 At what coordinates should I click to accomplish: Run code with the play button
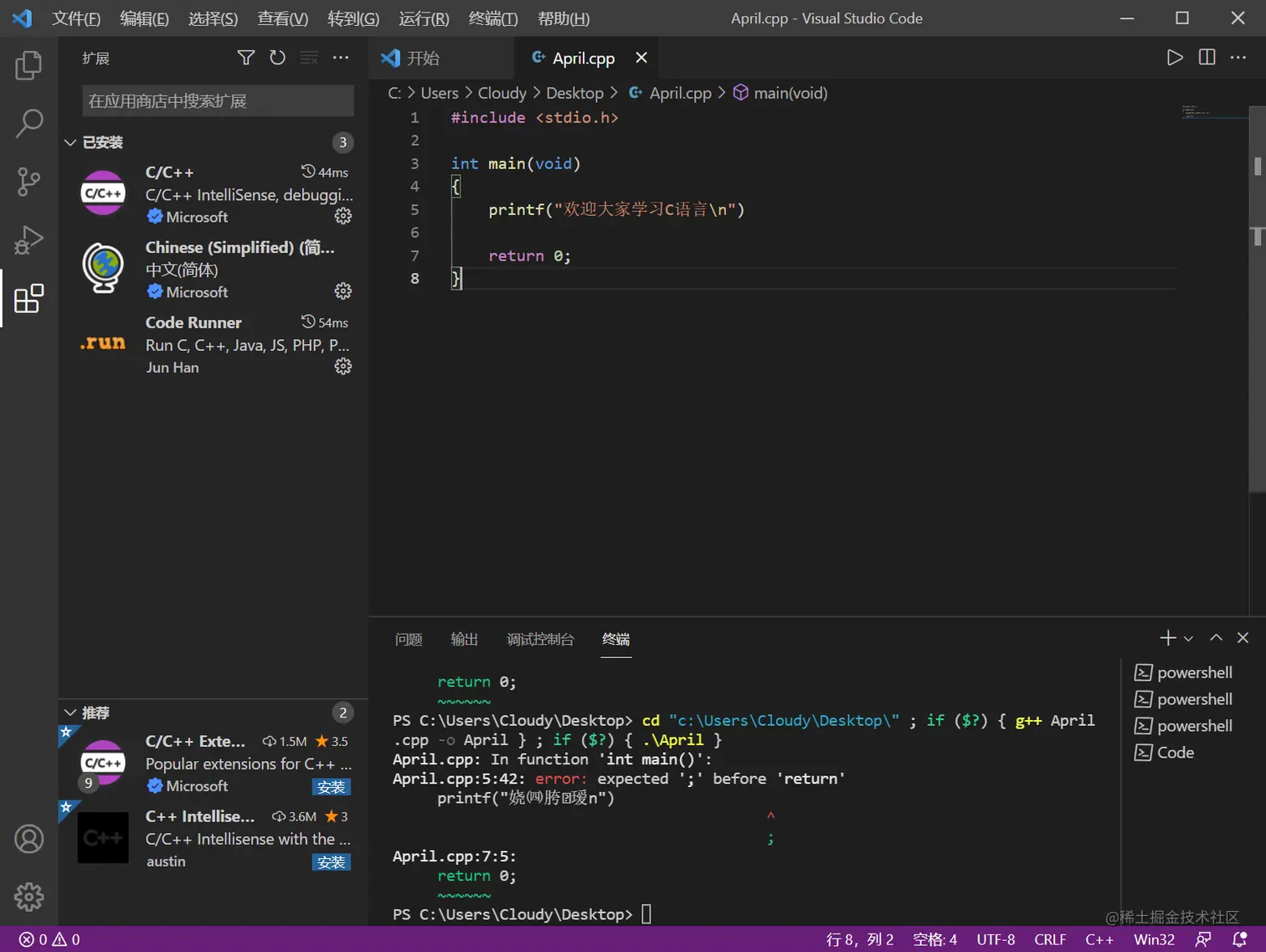pyautogui.click(x=1175, y=58)
